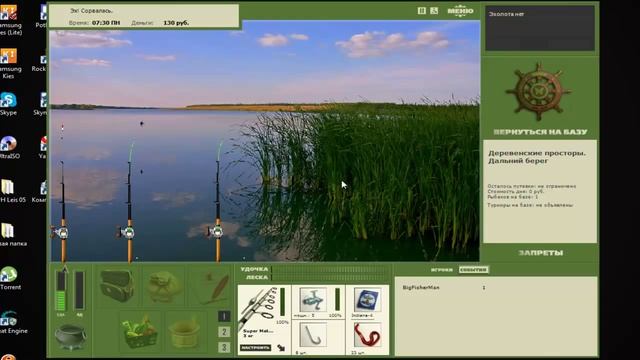
Task: Switch to the СОБЫТИЯ tab
Action: [473, 270]
